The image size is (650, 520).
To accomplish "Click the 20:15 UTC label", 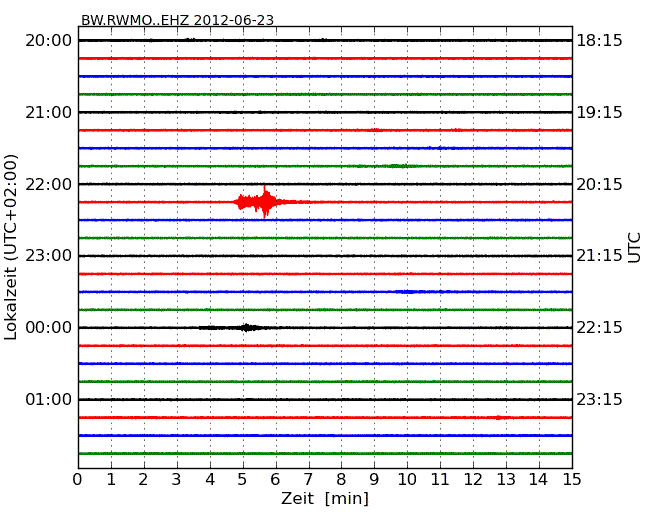I will click(x=599, y=184).
